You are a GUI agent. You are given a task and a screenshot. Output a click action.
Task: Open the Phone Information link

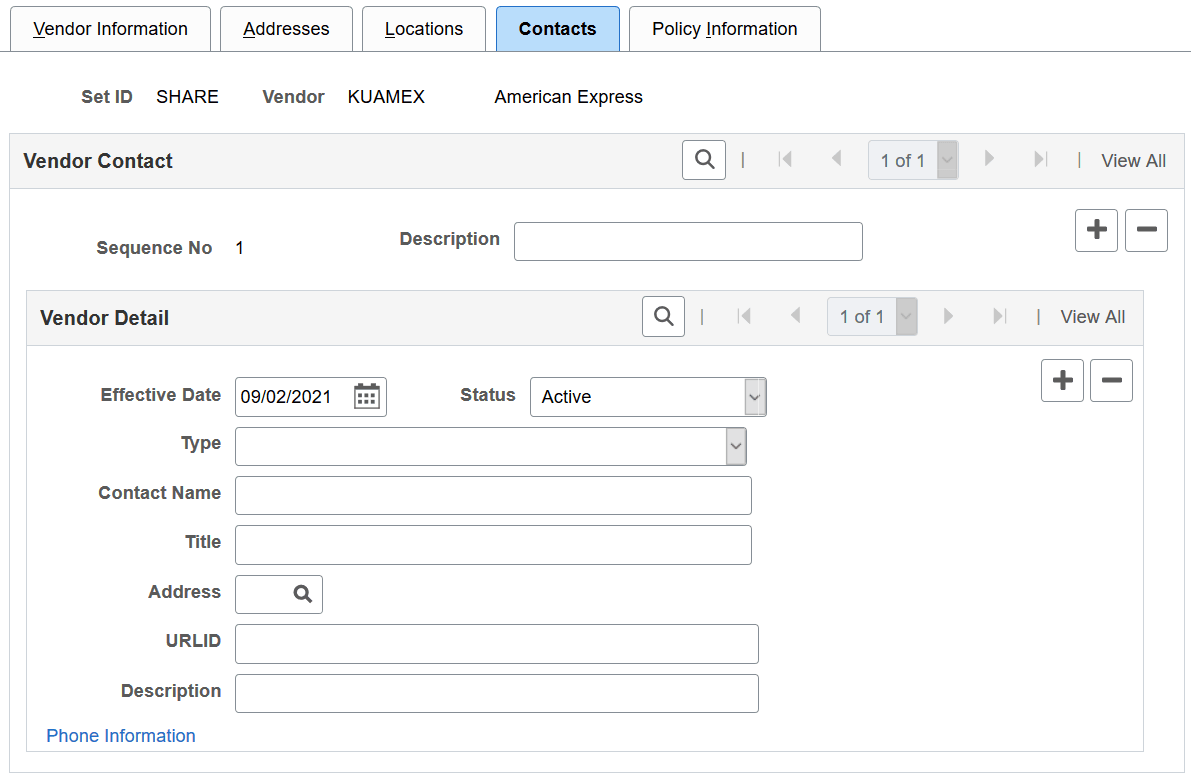pyautogui.click(x=120, y=735)
